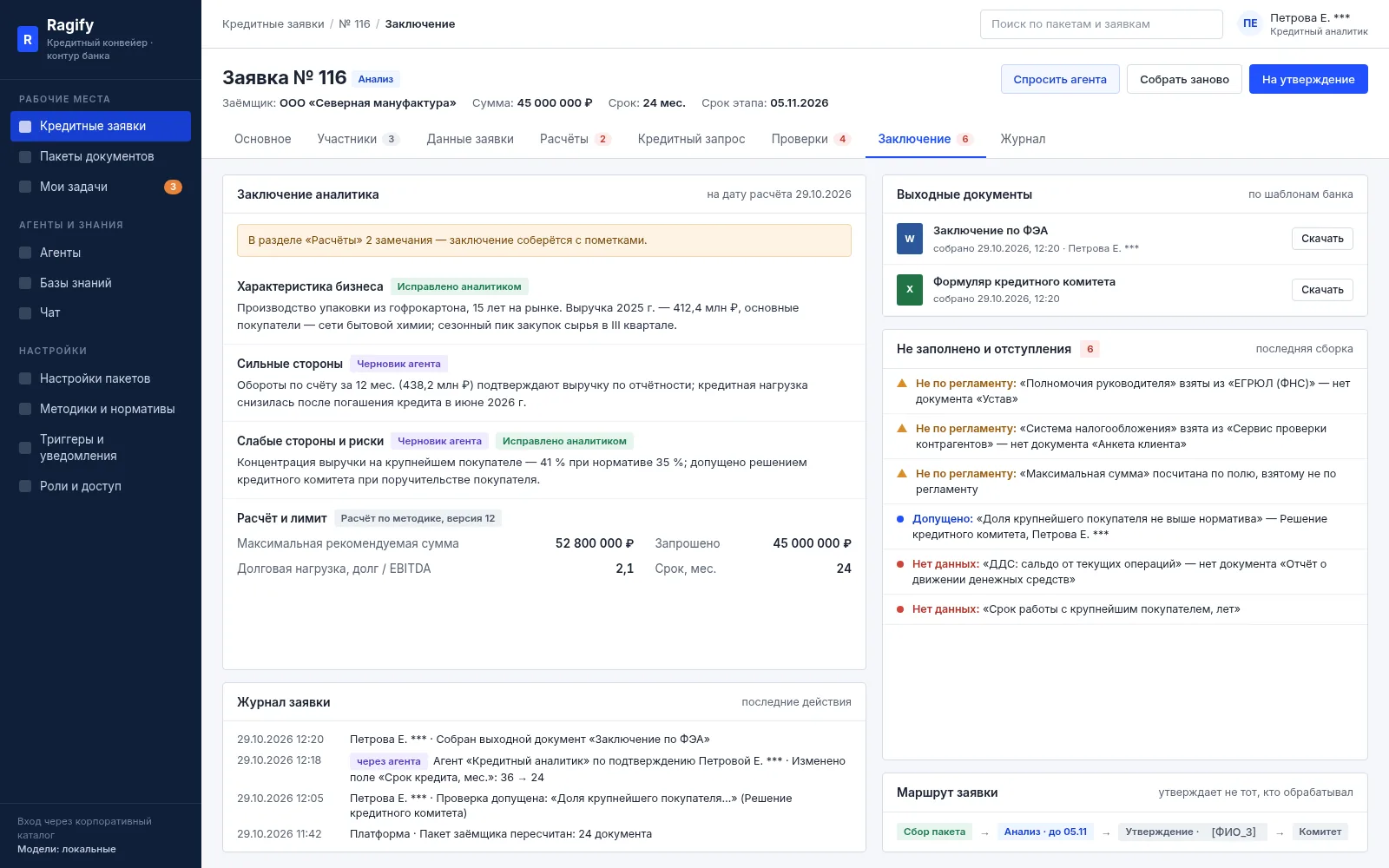Click the Методики и нормативы sidebar icon
Image resolution: width=1389 pixels, height=868 pixels.
click(25, 410)
